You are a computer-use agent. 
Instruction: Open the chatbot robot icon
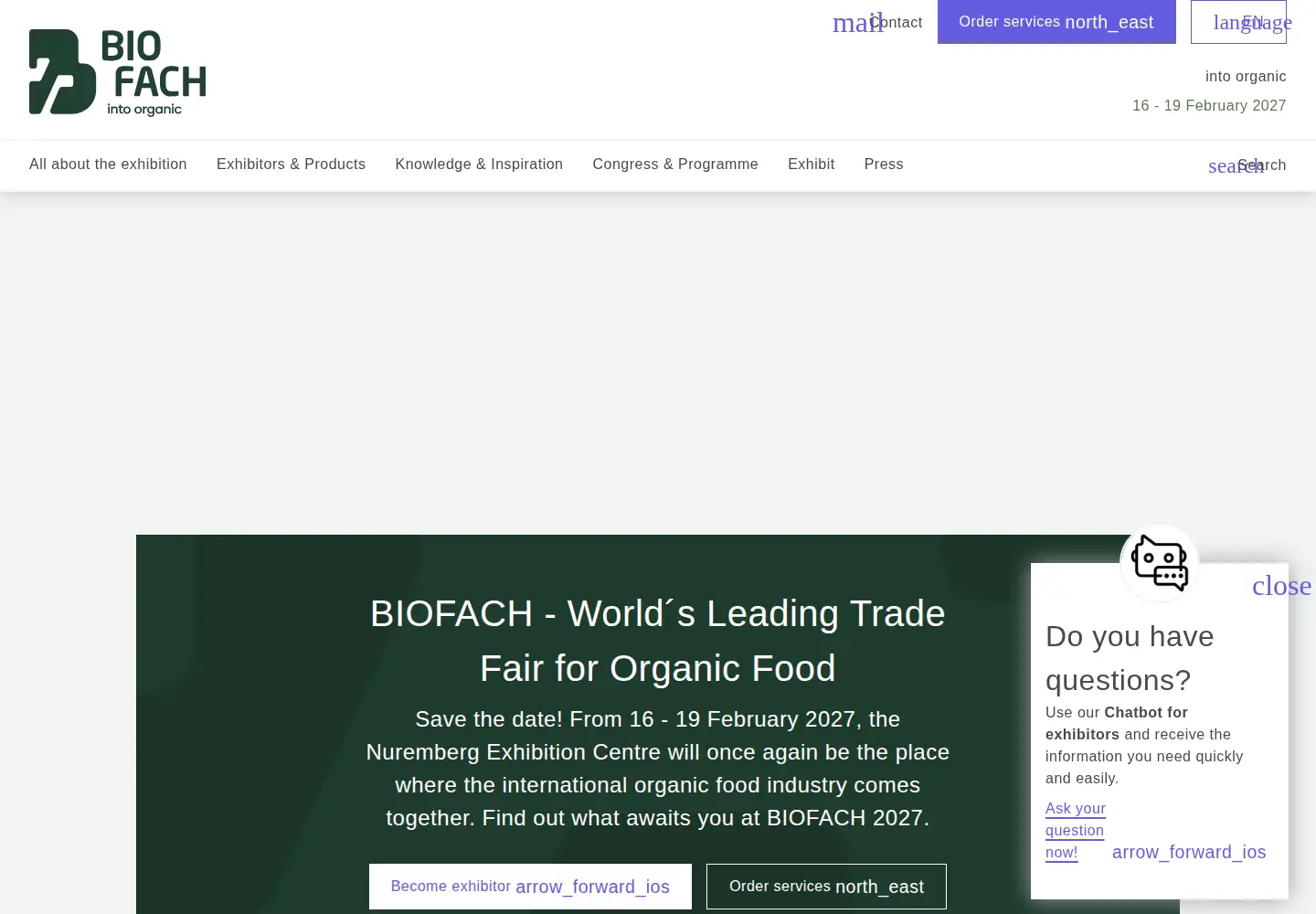point(1160,563)
